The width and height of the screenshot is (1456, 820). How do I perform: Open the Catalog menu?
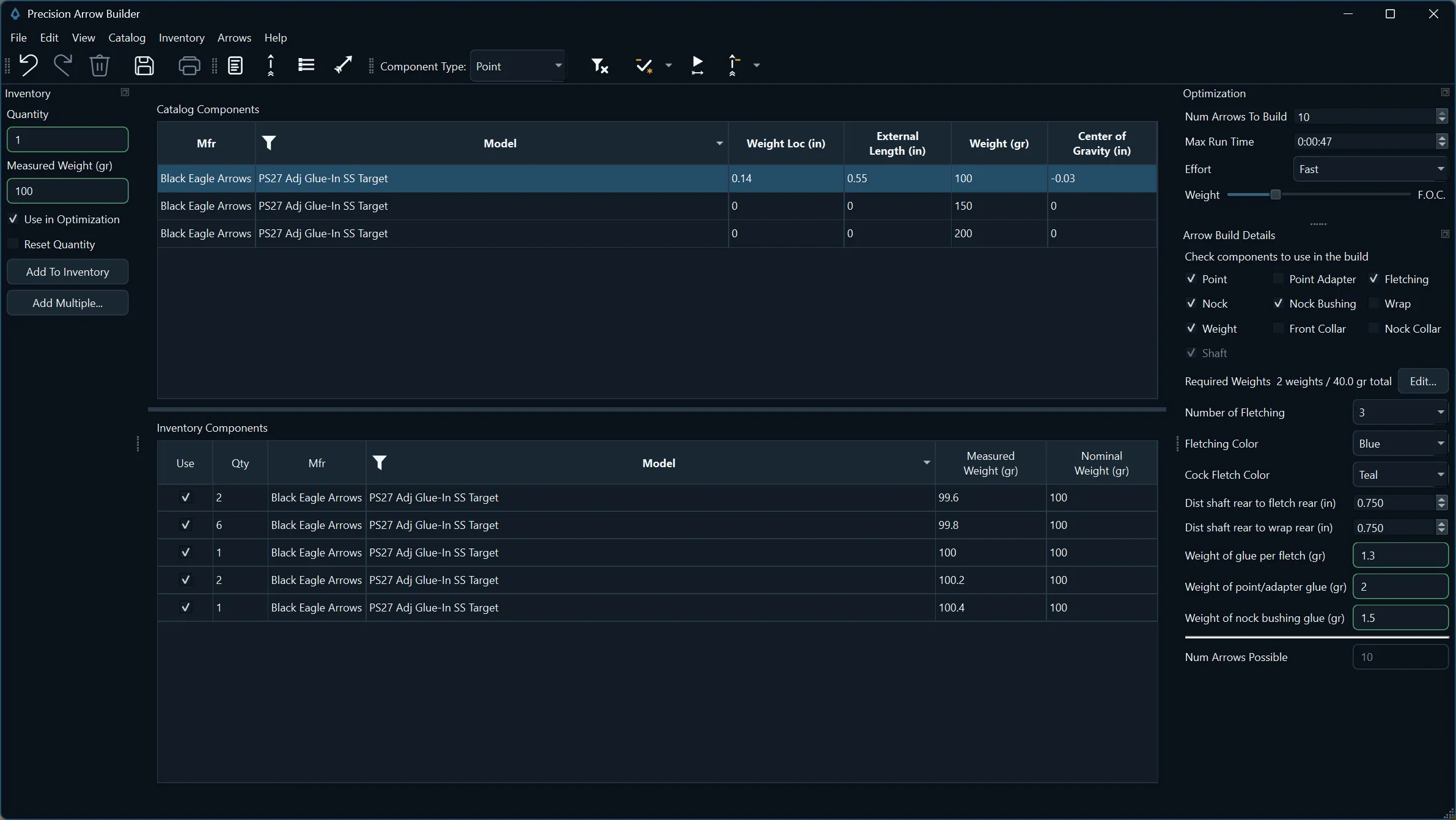127,38
